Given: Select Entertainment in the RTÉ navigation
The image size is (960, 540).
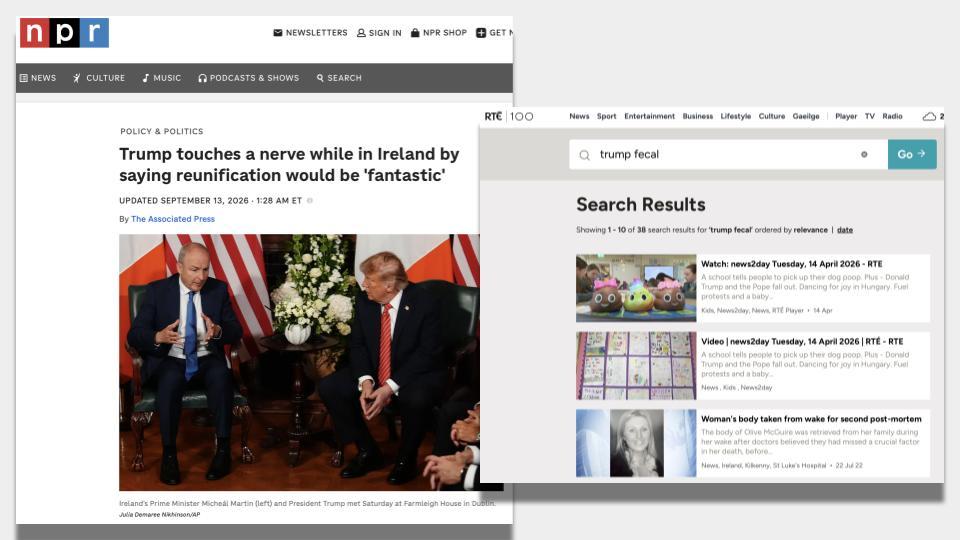Looking at the screenshot, I should point(649,116).
